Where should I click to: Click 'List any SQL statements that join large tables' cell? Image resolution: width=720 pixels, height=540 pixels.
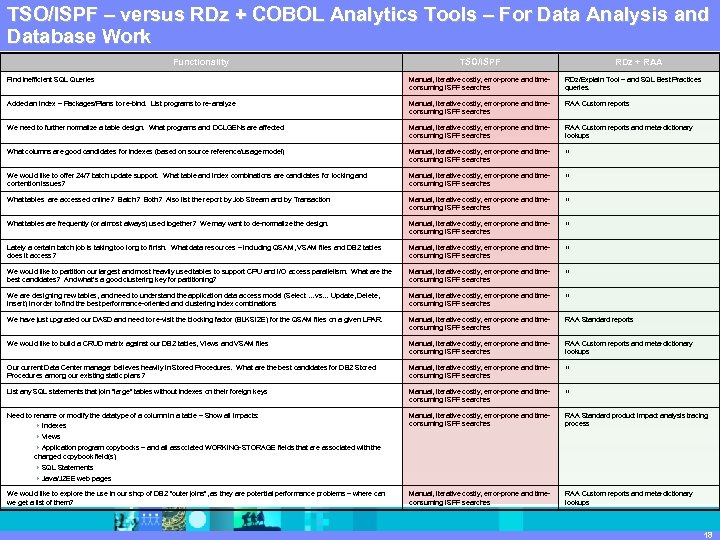(201, 395)
